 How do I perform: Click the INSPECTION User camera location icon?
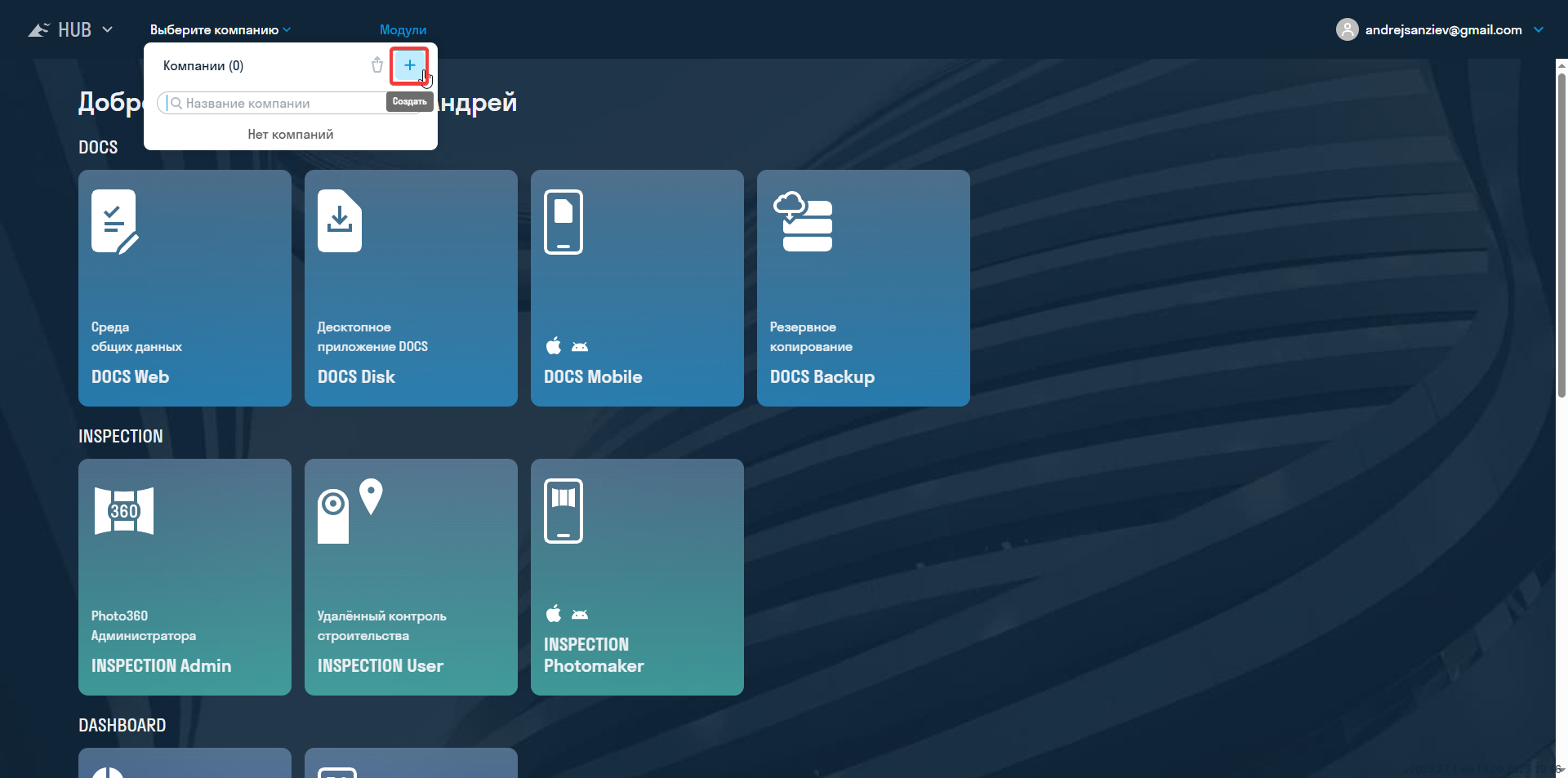[350, 511]
